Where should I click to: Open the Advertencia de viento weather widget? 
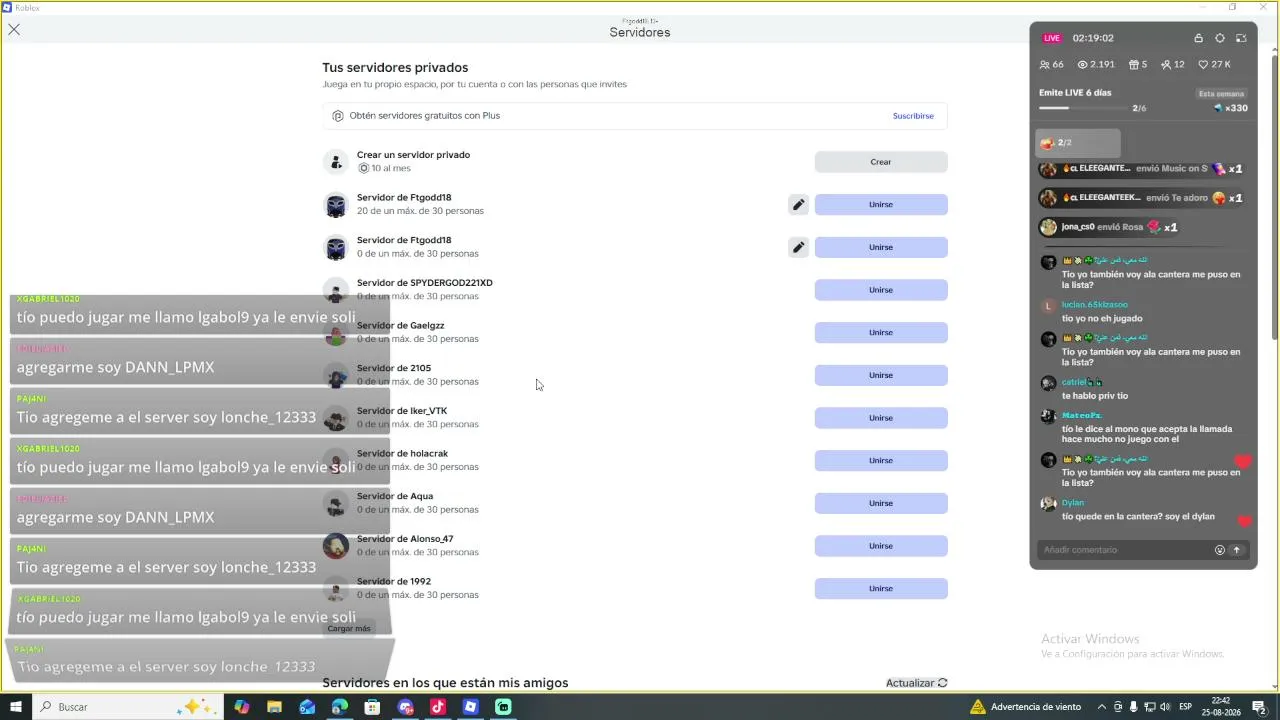click(1025, 707)
